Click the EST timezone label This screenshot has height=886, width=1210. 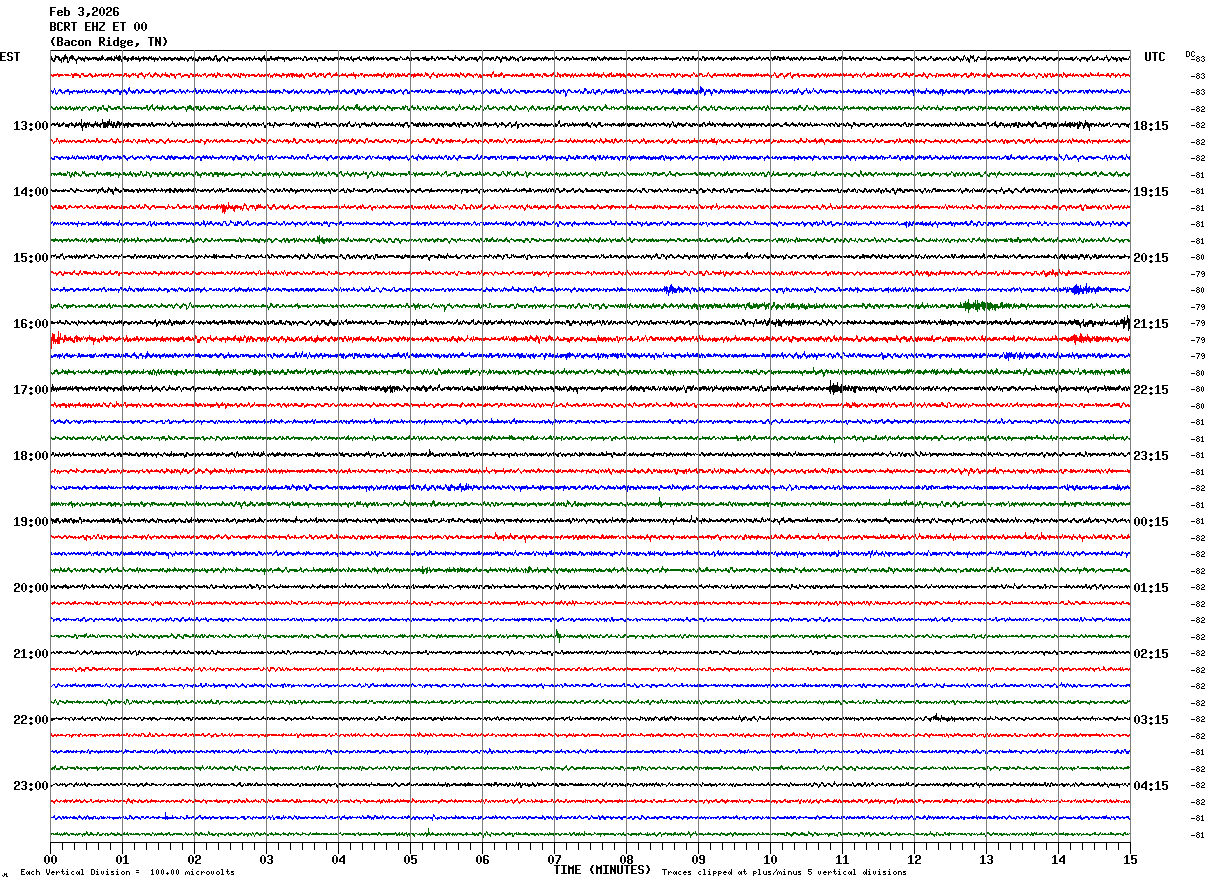click(10, 57)
